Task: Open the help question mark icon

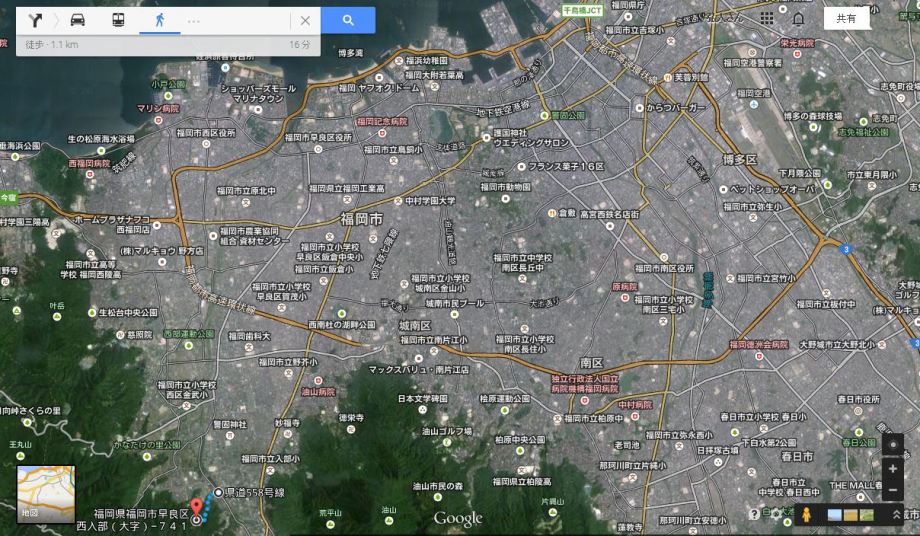Action: pos(755,514)
